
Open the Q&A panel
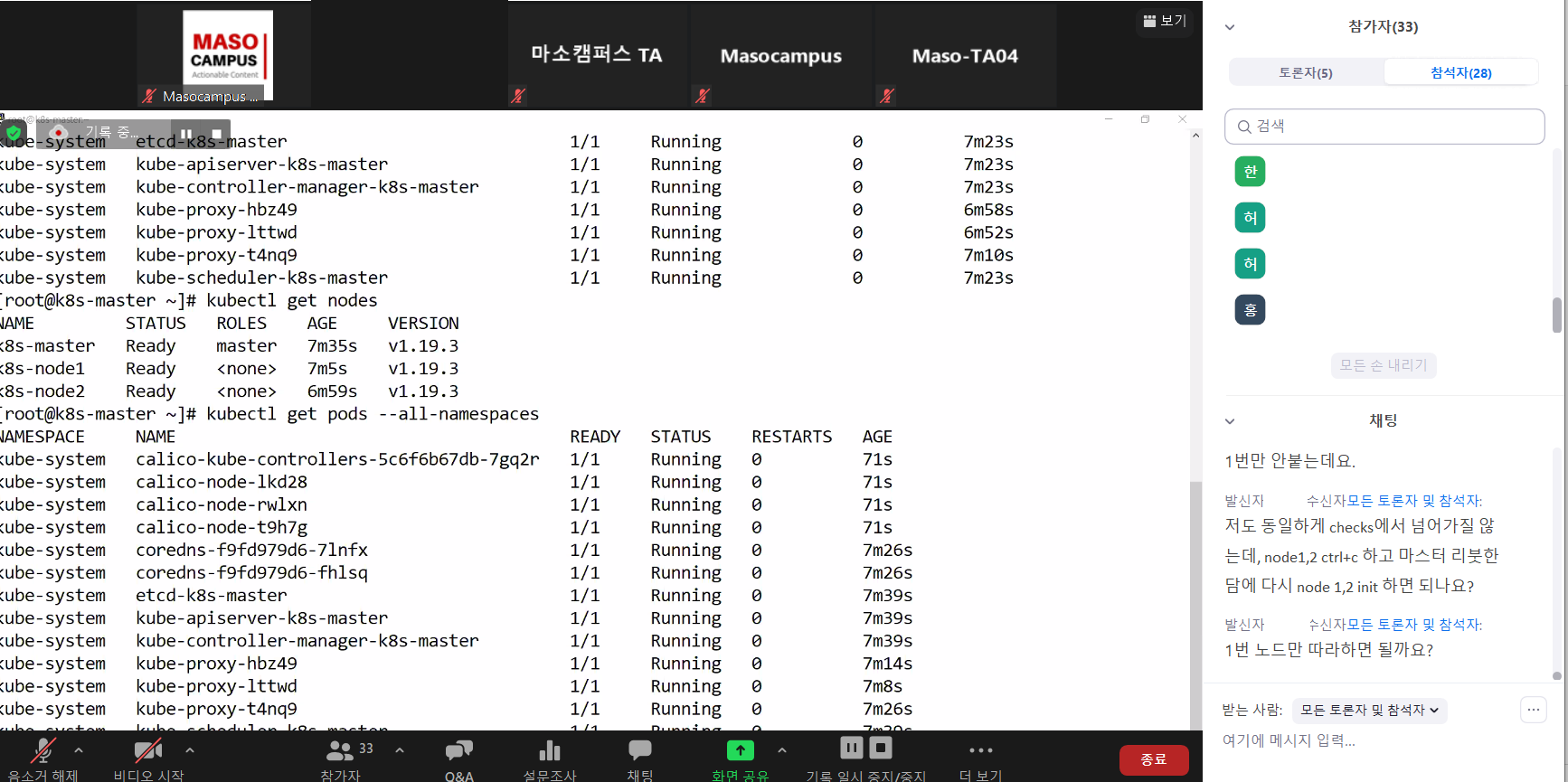click(458, 751)
